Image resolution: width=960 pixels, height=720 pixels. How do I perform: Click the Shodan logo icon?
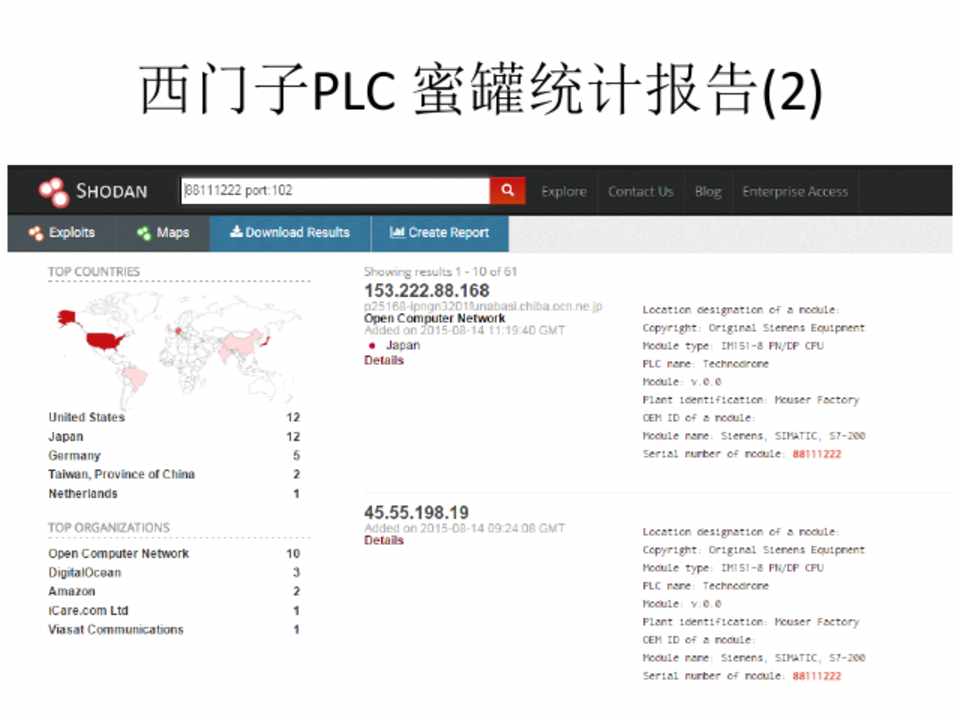pyautogui.click(x=53, y=191)
